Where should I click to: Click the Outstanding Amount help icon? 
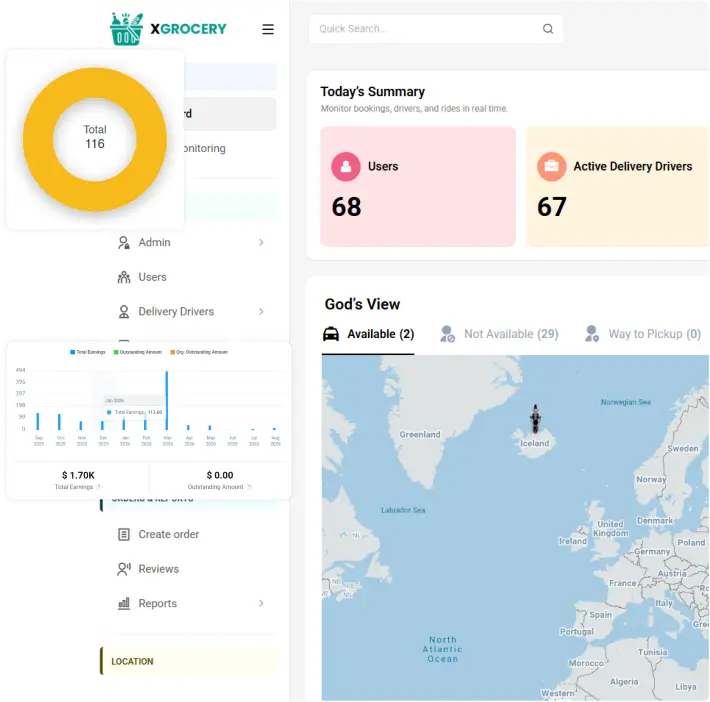249,487
